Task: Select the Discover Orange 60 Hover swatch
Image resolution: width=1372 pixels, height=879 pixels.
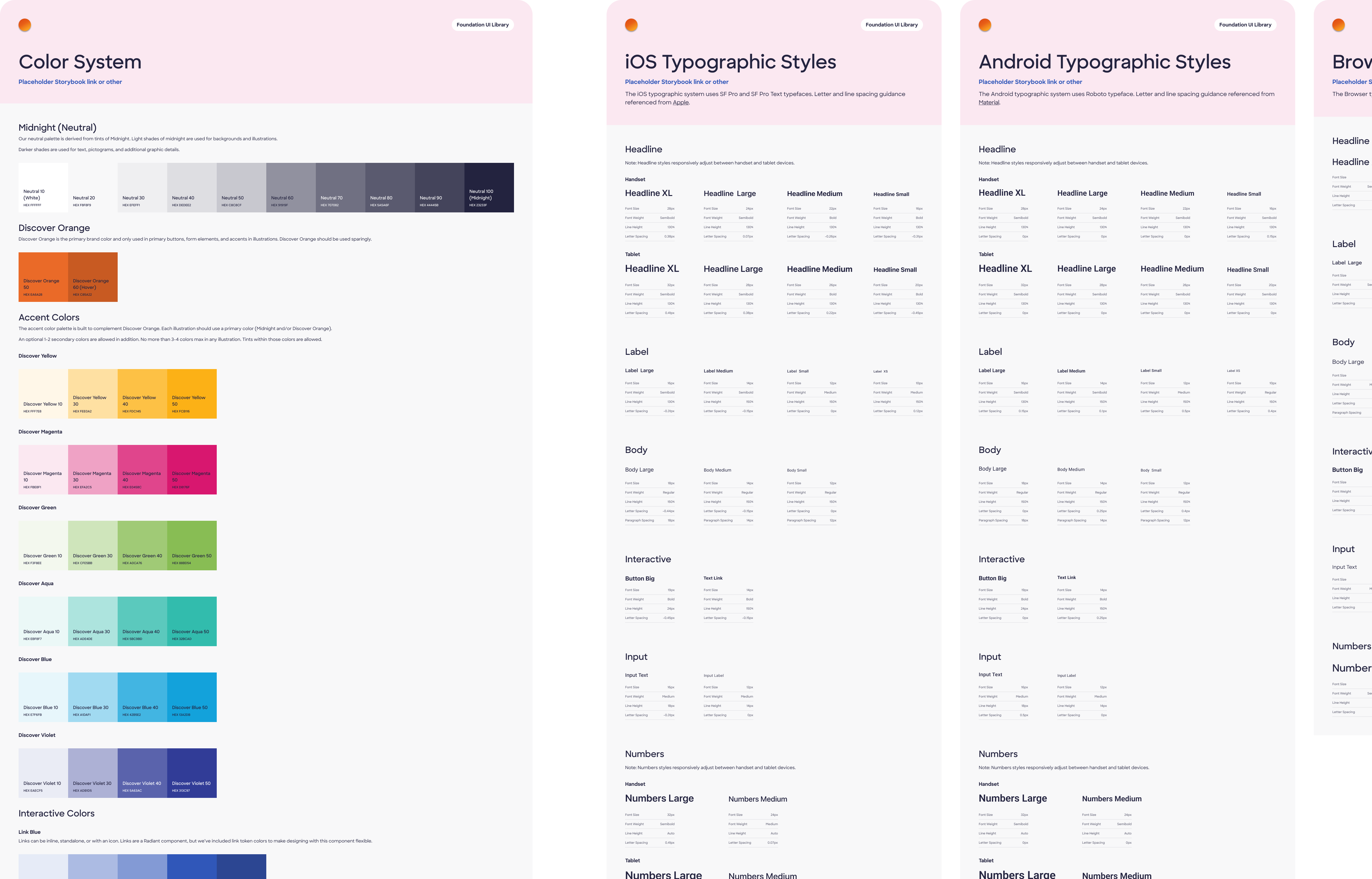Action: (93, 277)
